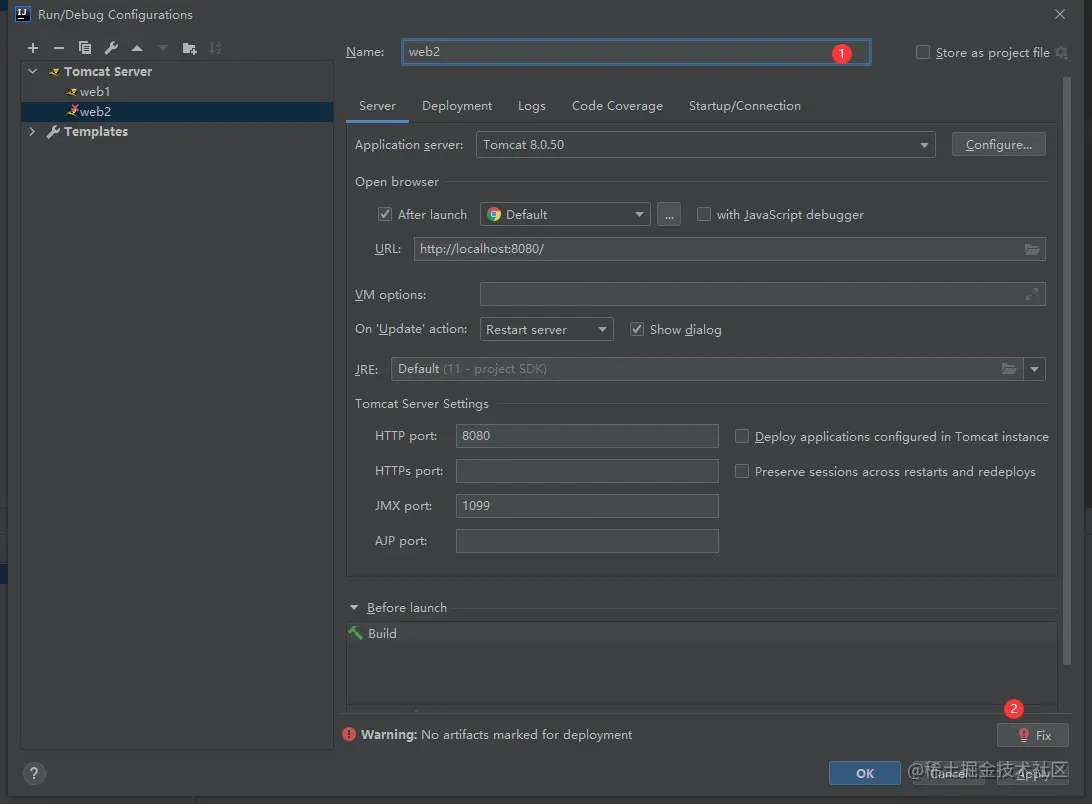Select web2 configuration in tree

[177, 111]
